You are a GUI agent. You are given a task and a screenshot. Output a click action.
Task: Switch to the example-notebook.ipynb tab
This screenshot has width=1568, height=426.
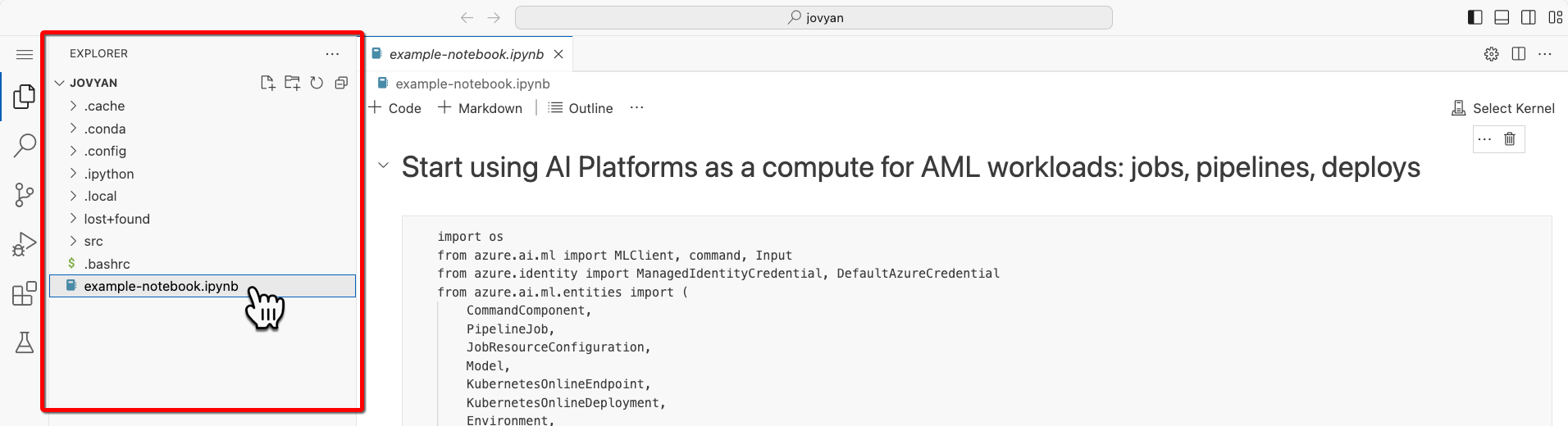pos(466,54)
